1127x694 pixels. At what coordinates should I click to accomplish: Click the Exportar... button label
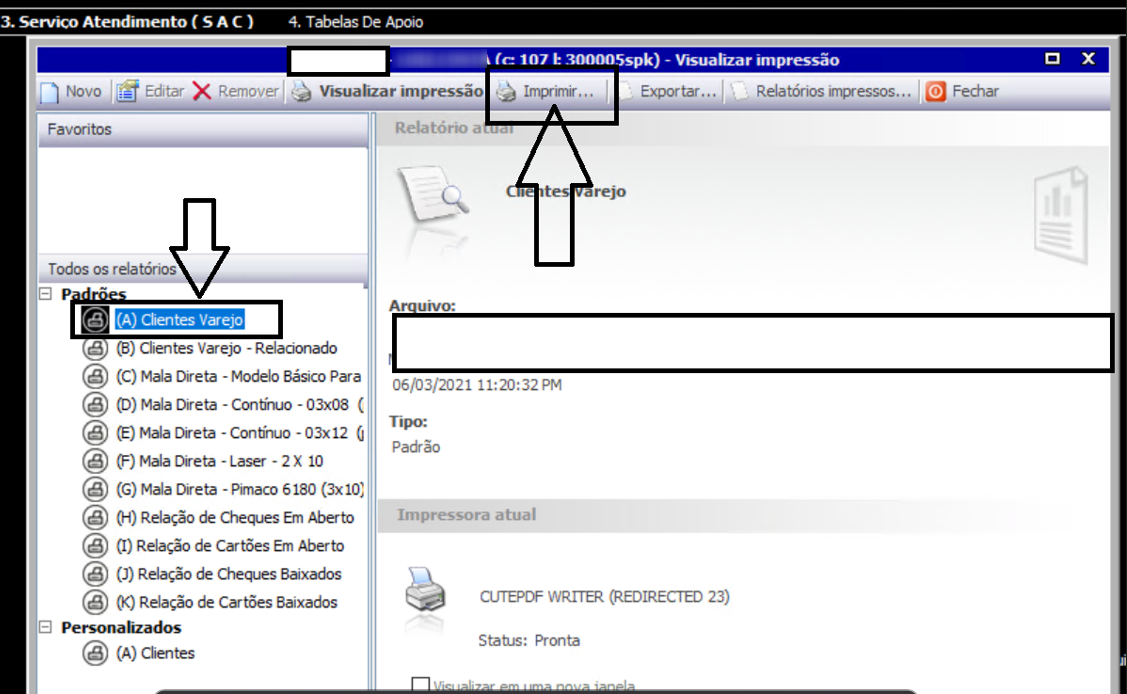tap(678, 91)
